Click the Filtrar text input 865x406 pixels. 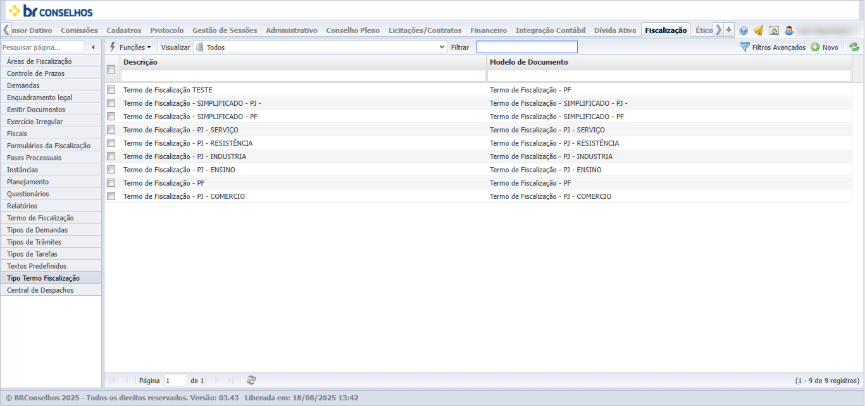[x=527, y=47]
